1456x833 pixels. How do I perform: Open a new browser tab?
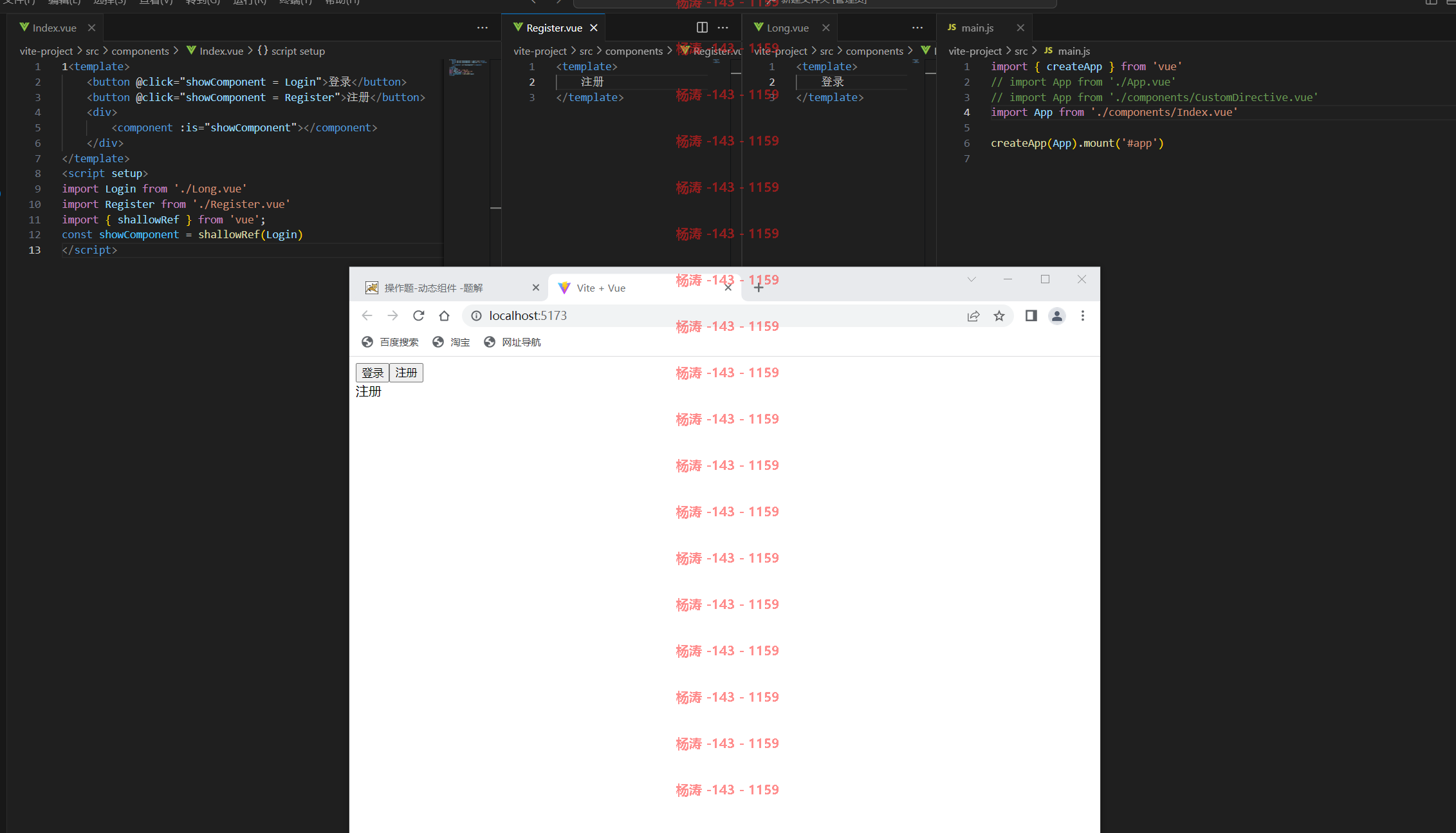tap(759, 288)
